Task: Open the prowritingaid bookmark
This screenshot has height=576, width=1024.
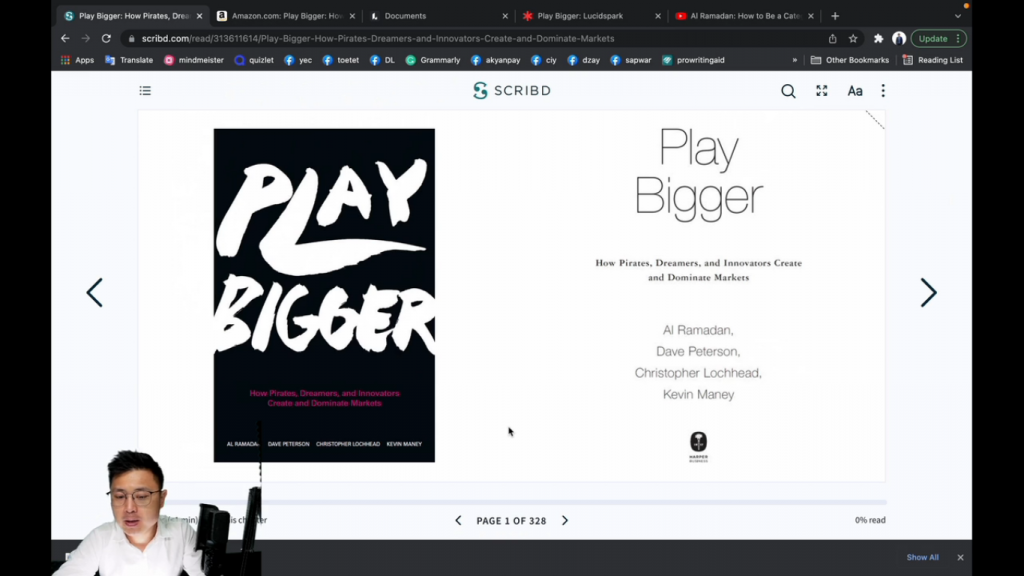Action: (x=694, y=60)
